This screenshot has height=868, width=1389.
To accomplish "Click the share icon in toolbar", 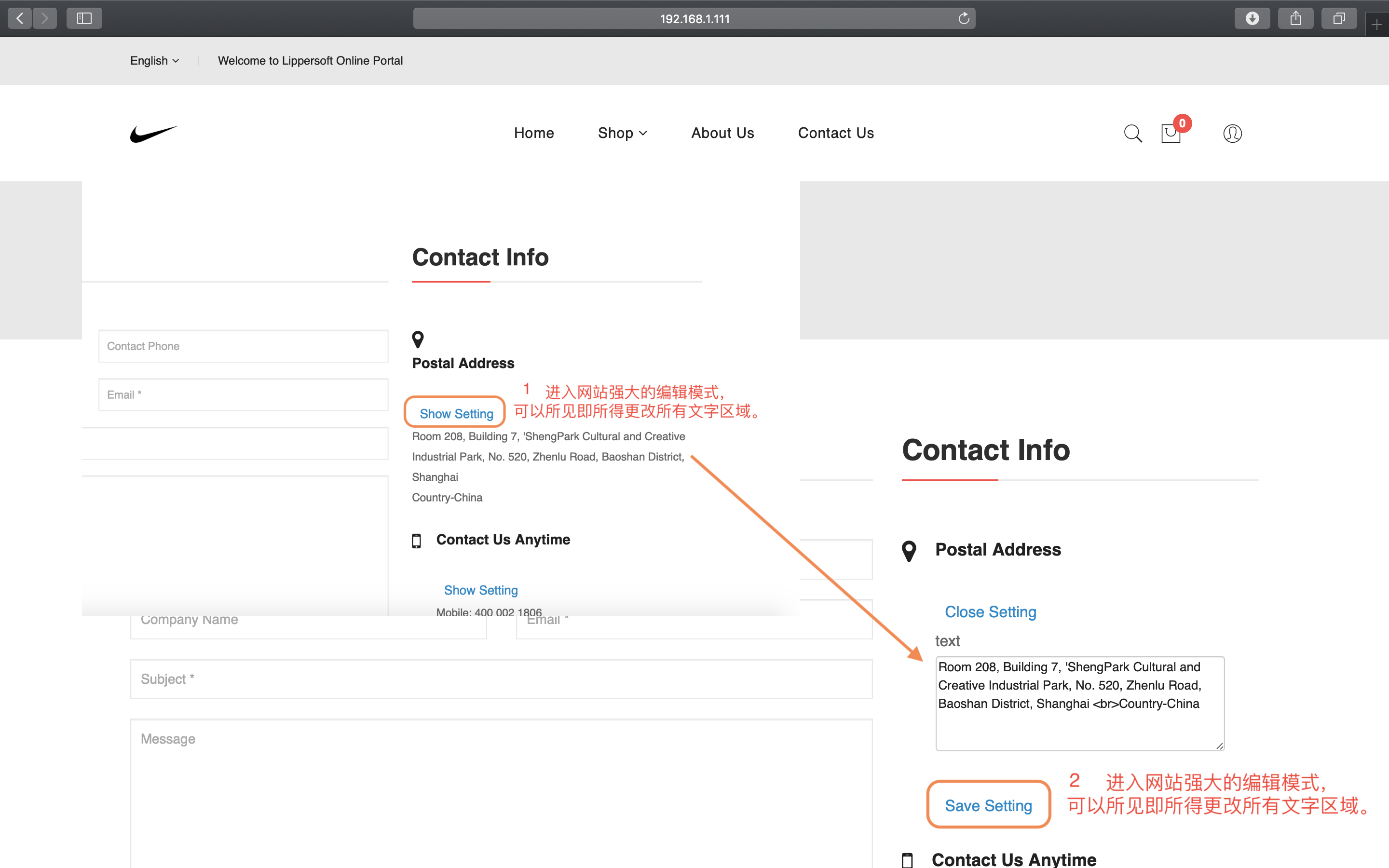I will tap(1295, 18).
